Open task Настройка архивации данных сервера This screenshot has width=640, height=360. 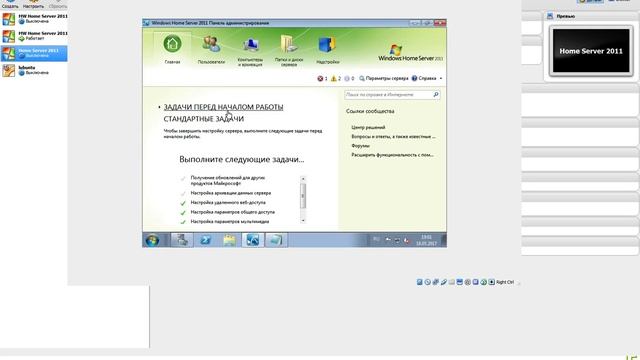231,193
